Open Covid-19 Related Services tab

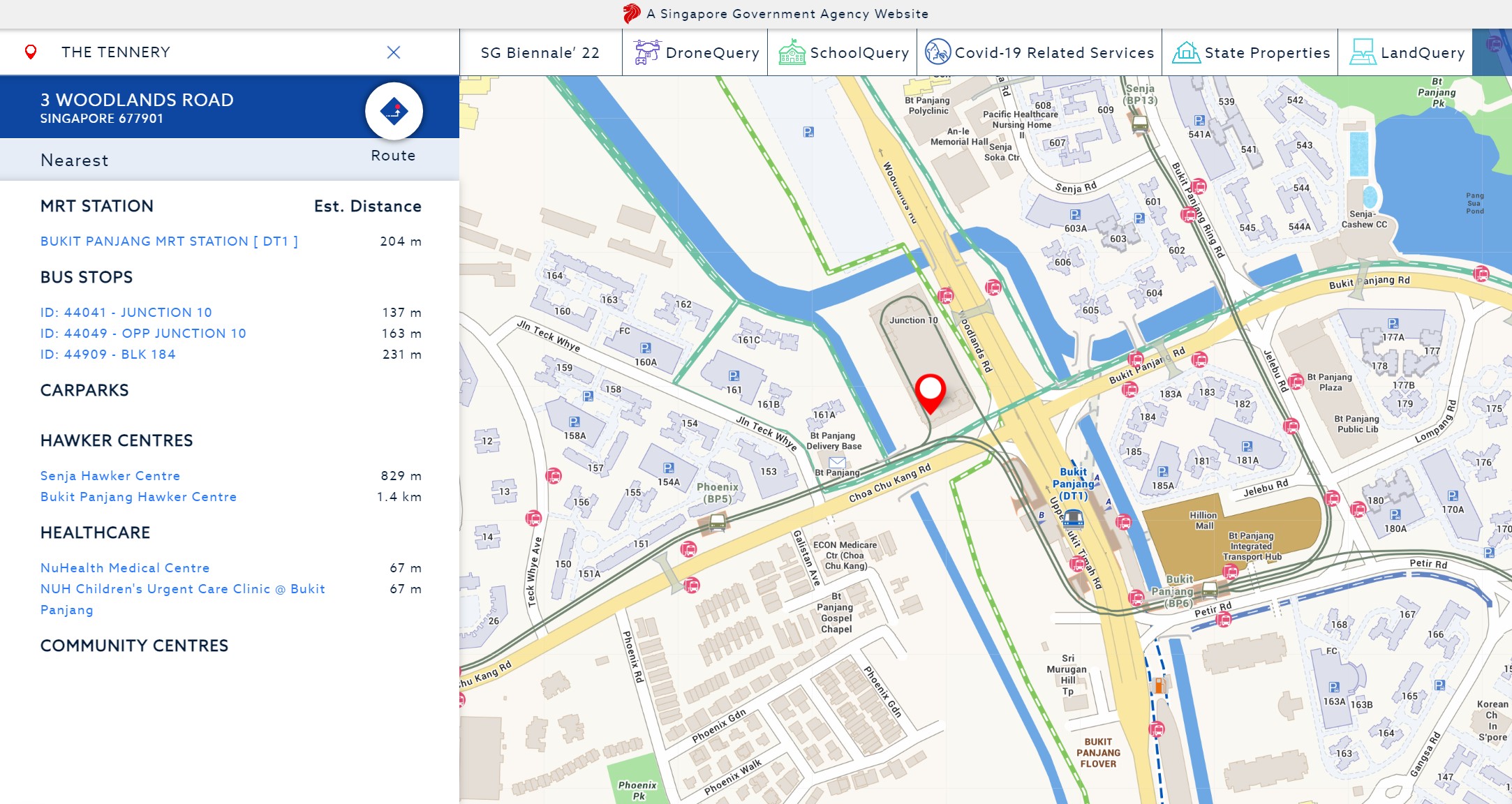(1039, 52)
